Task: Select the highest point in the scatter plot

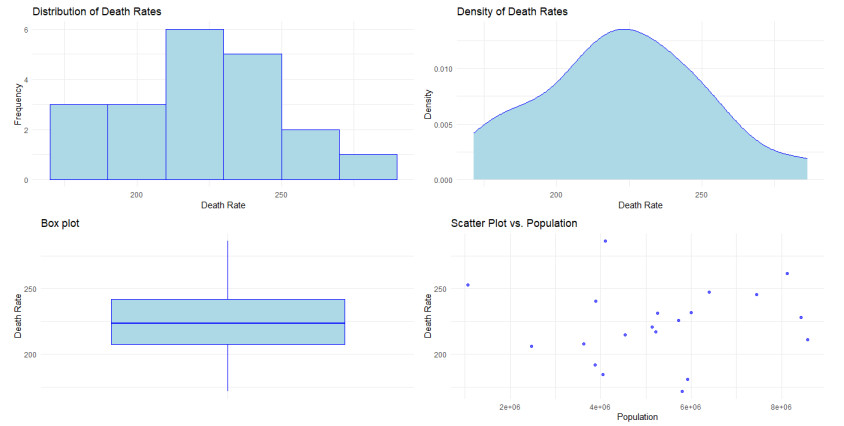Action: (x=605, y=241)
